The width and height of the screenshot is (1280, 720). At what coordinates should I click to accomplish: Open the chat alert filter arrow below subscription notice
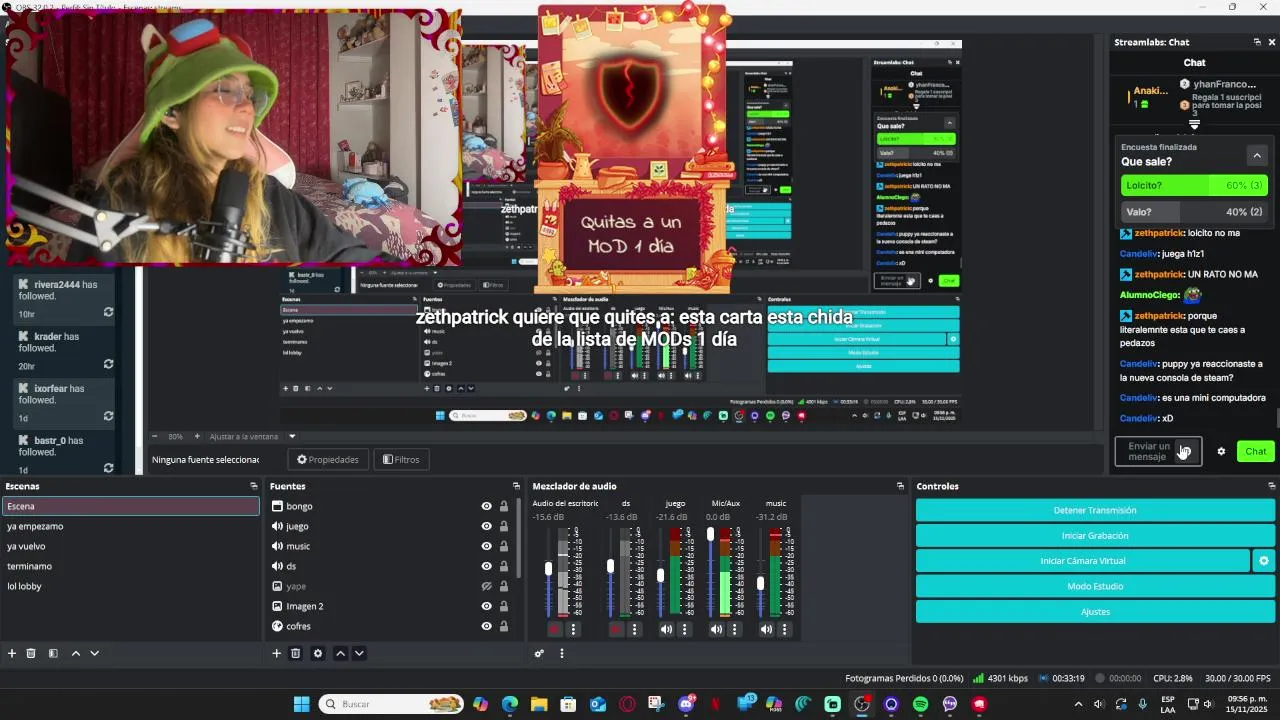(x=1194, y=124)
